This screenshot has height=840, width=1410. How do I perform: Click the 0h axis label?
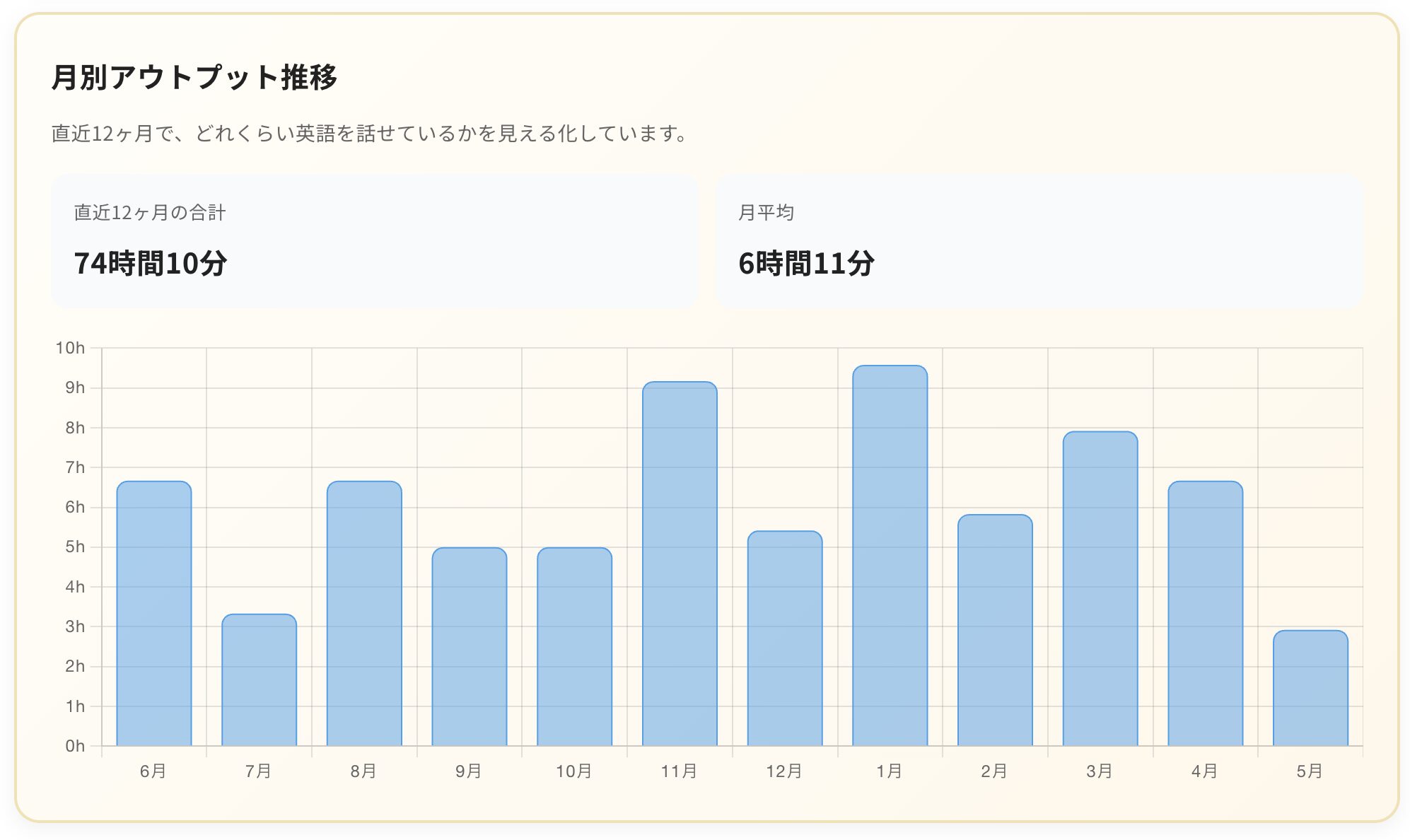(x=75, y=746)
